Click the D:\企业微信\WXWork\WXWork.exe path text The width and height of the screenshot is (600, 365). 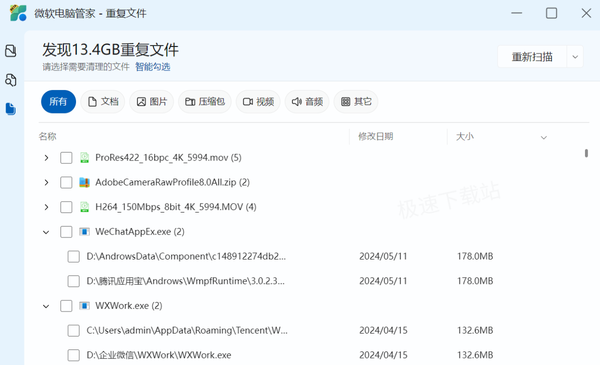pyautogui.click(x=159, y=355)
